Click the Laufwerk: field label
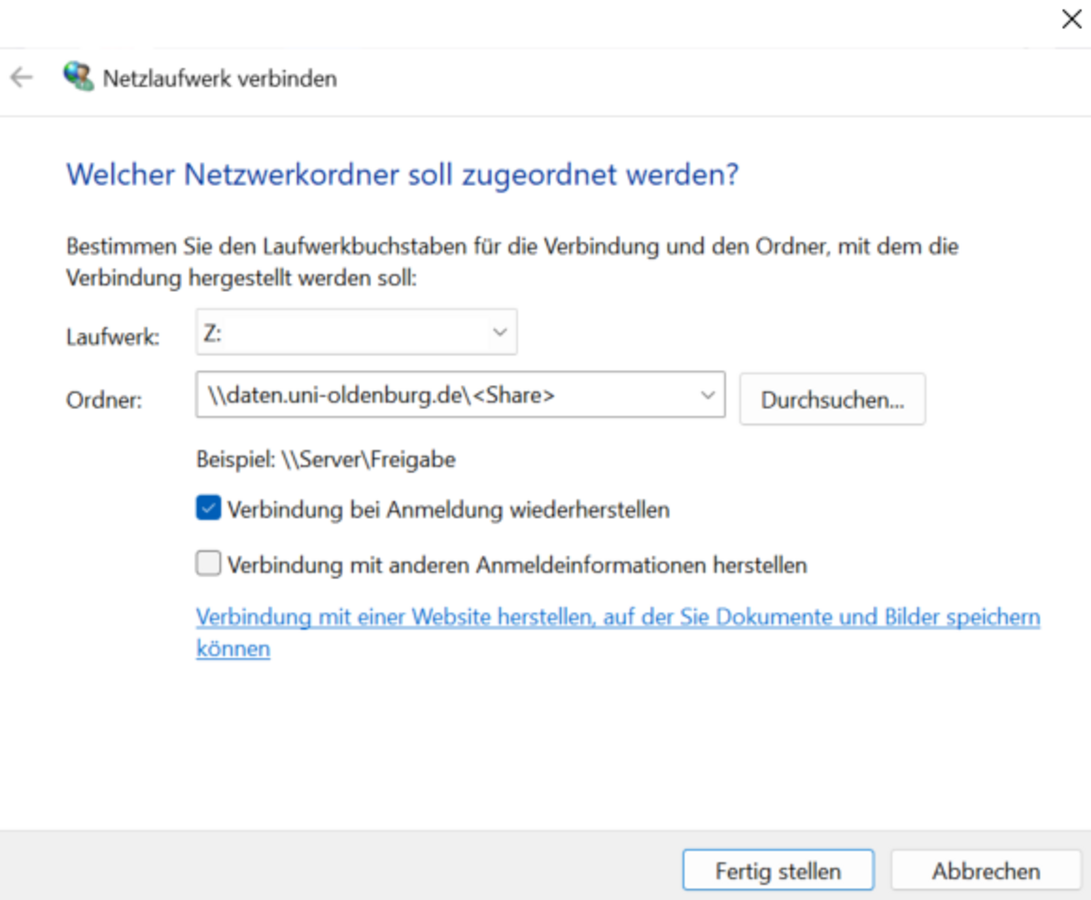This screenshot has height=900, width=1091. point(112,337)
